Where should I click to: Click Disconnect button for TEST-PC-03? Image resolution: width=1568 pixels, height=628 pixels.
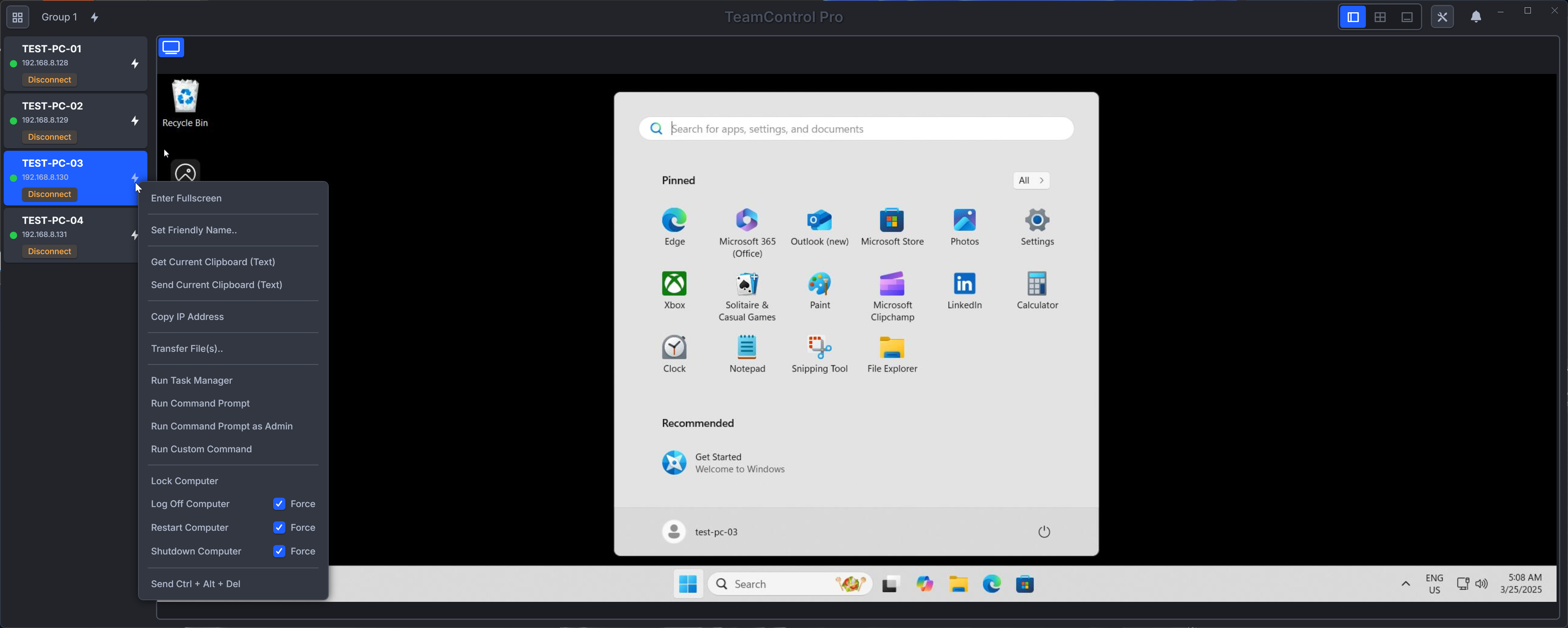tap(49, 194)
